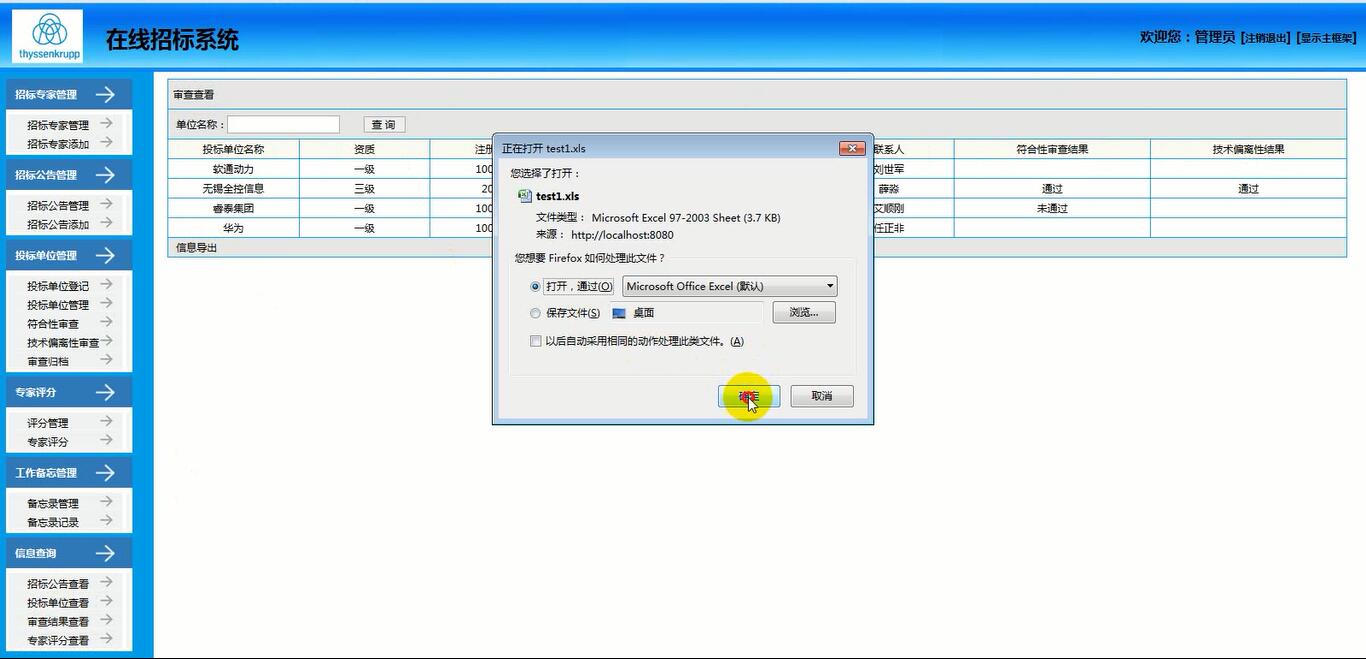The height and width of the screenshot is (659, 1366).
Task: Click the arrow icon on 专家评分 header
Action: coord(105,392)
